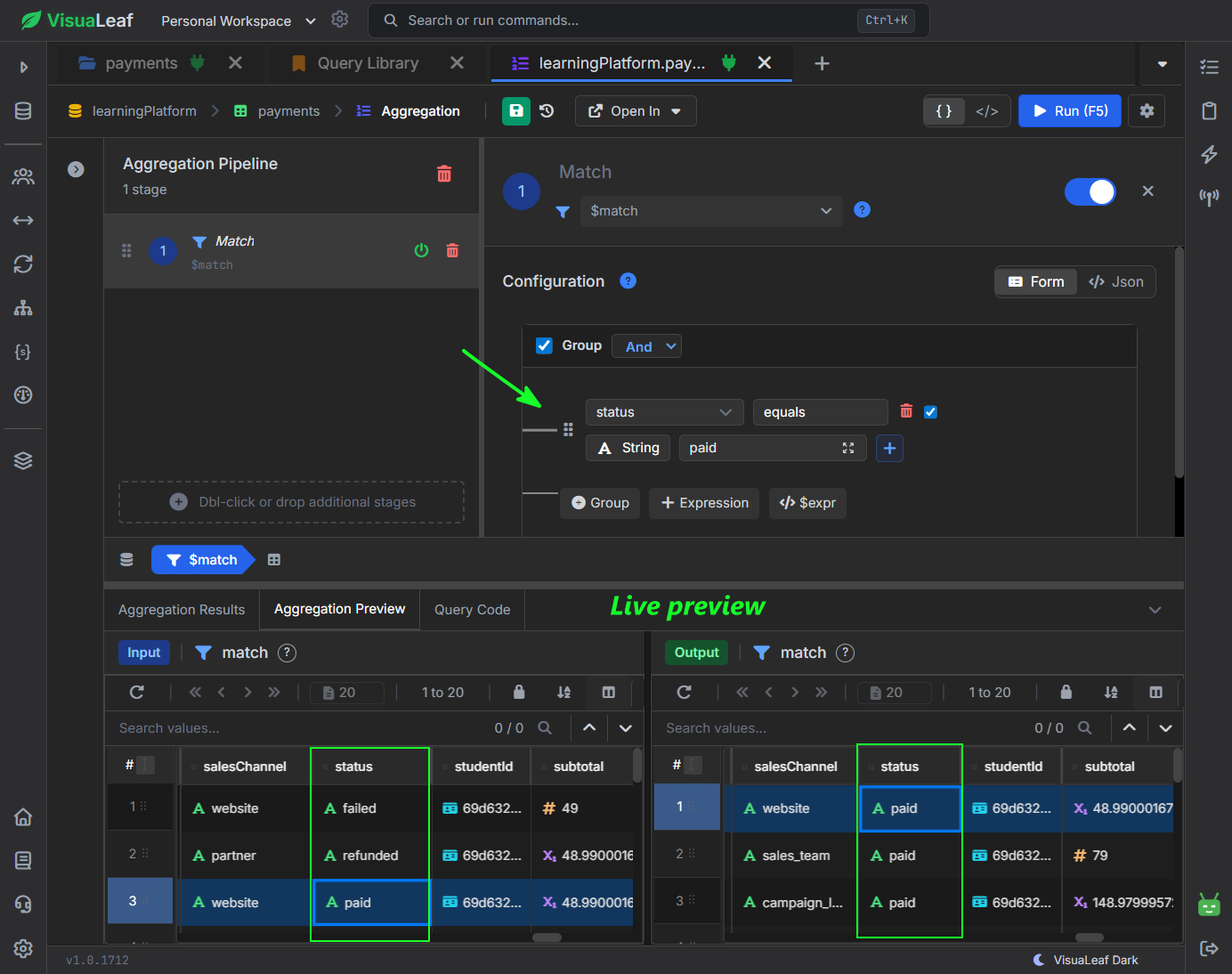This screenshot has height=974, width=1232.
Task: Open the clipboard icon in right sidebar
Action: pyautogui.click(x=1209, y=110)
